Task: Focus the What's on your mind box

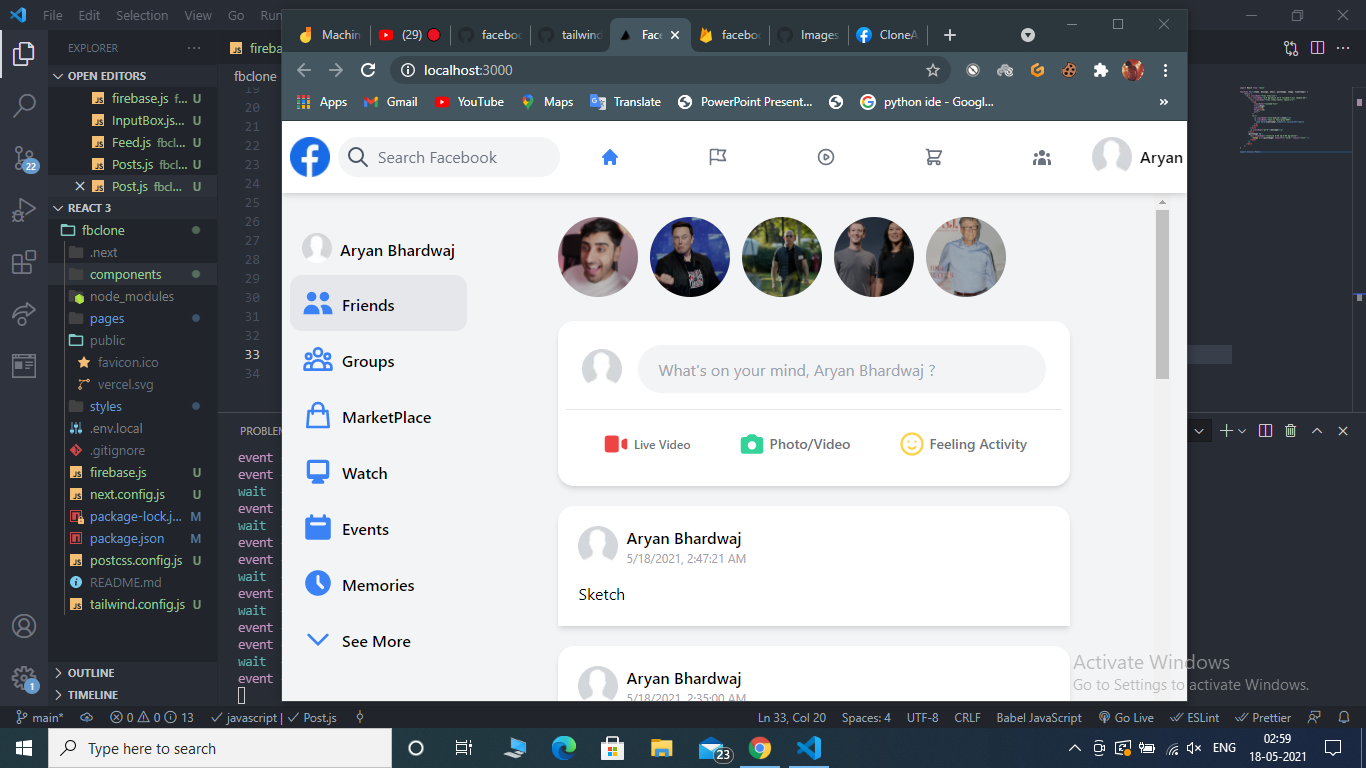Action: 842,370
